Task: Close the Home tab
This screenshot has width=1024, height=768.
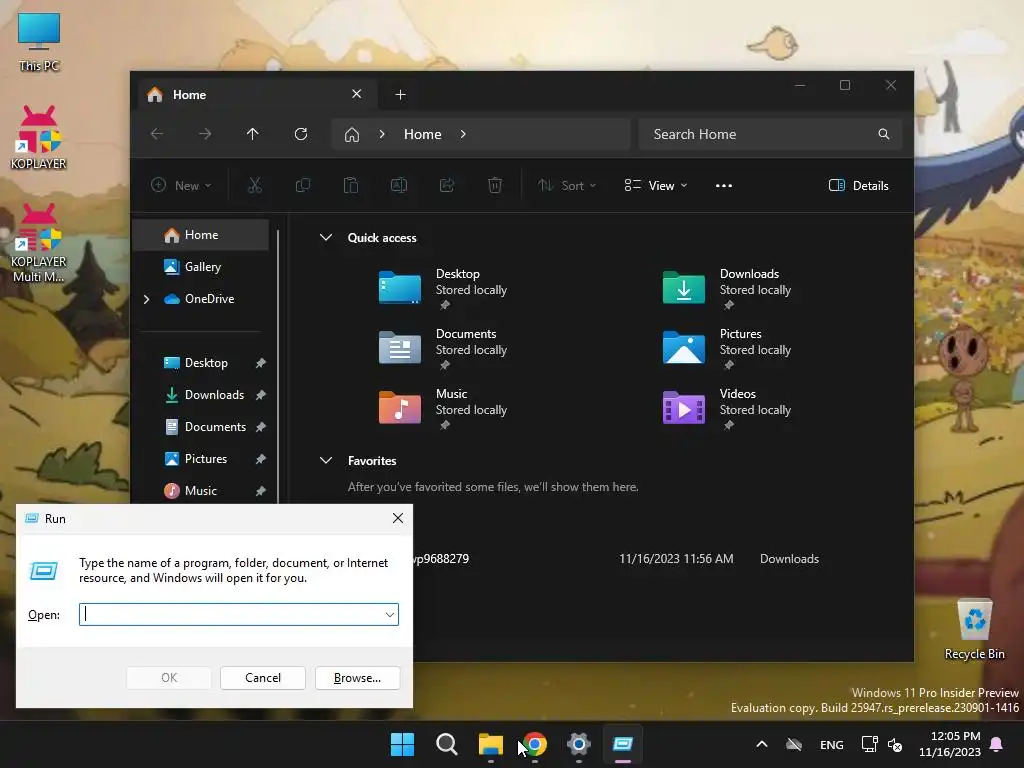Action: pyautogui.click(x=357, y=94)
